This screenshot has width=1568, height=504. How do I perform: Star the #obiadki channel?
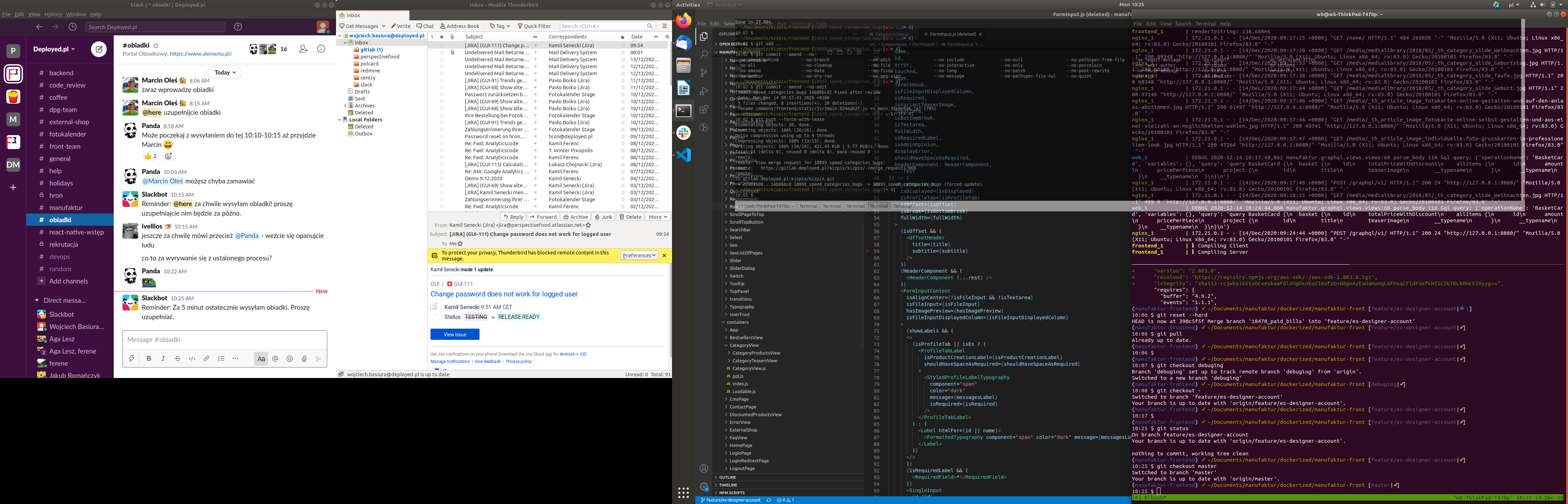tap(156, 45)
